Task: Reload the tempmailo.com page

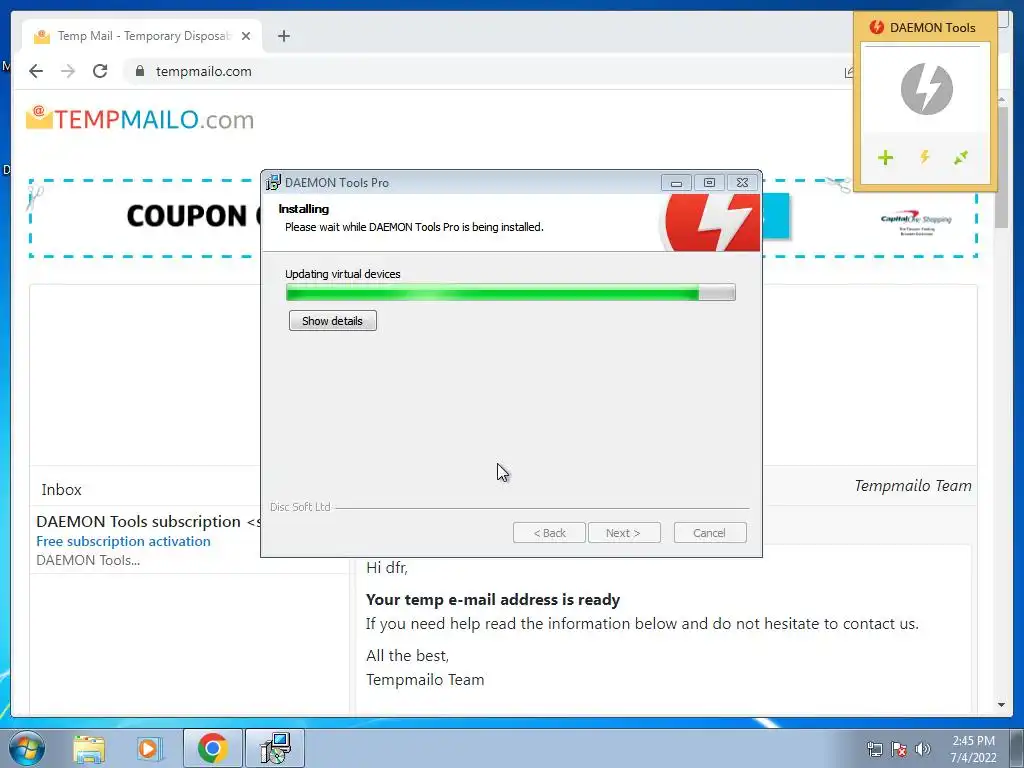Action: click(100, 71)
